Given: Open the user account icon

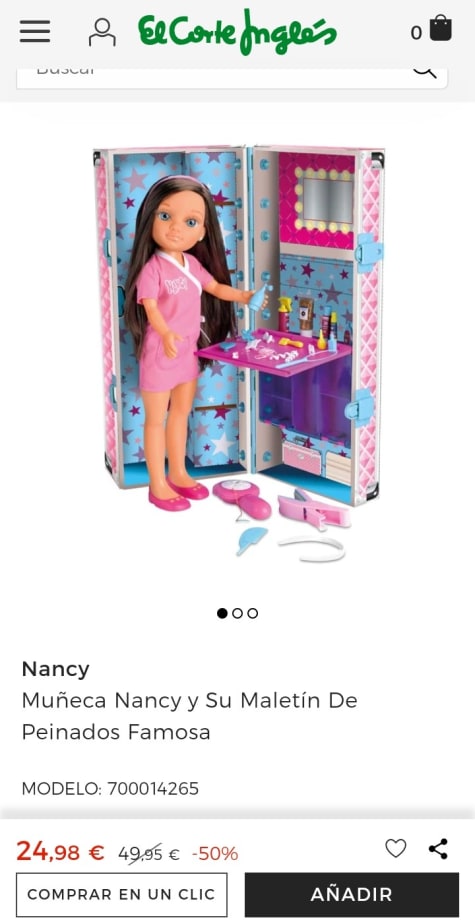Looking at the screenshot, I should click(102, 32).
